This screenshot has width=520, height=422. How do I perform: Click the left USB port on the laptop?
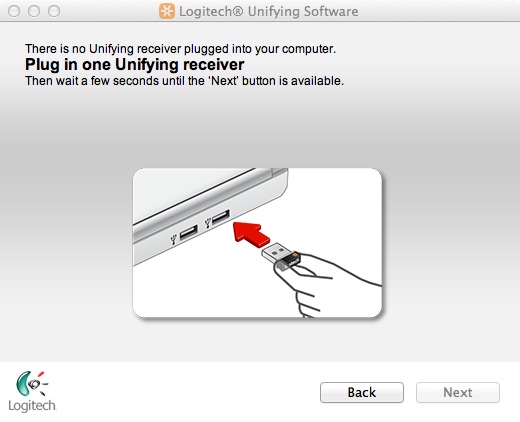pos(188,232)
